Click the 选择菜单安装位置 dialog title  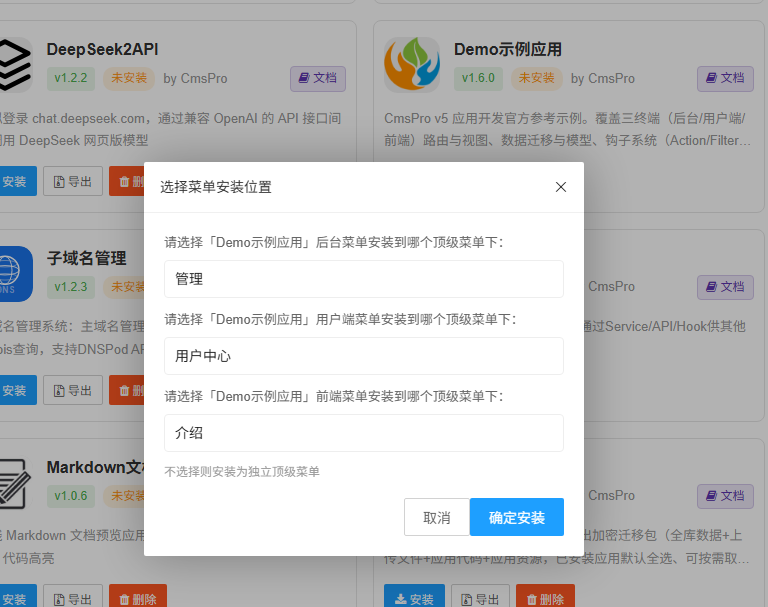tap(216, 187)
